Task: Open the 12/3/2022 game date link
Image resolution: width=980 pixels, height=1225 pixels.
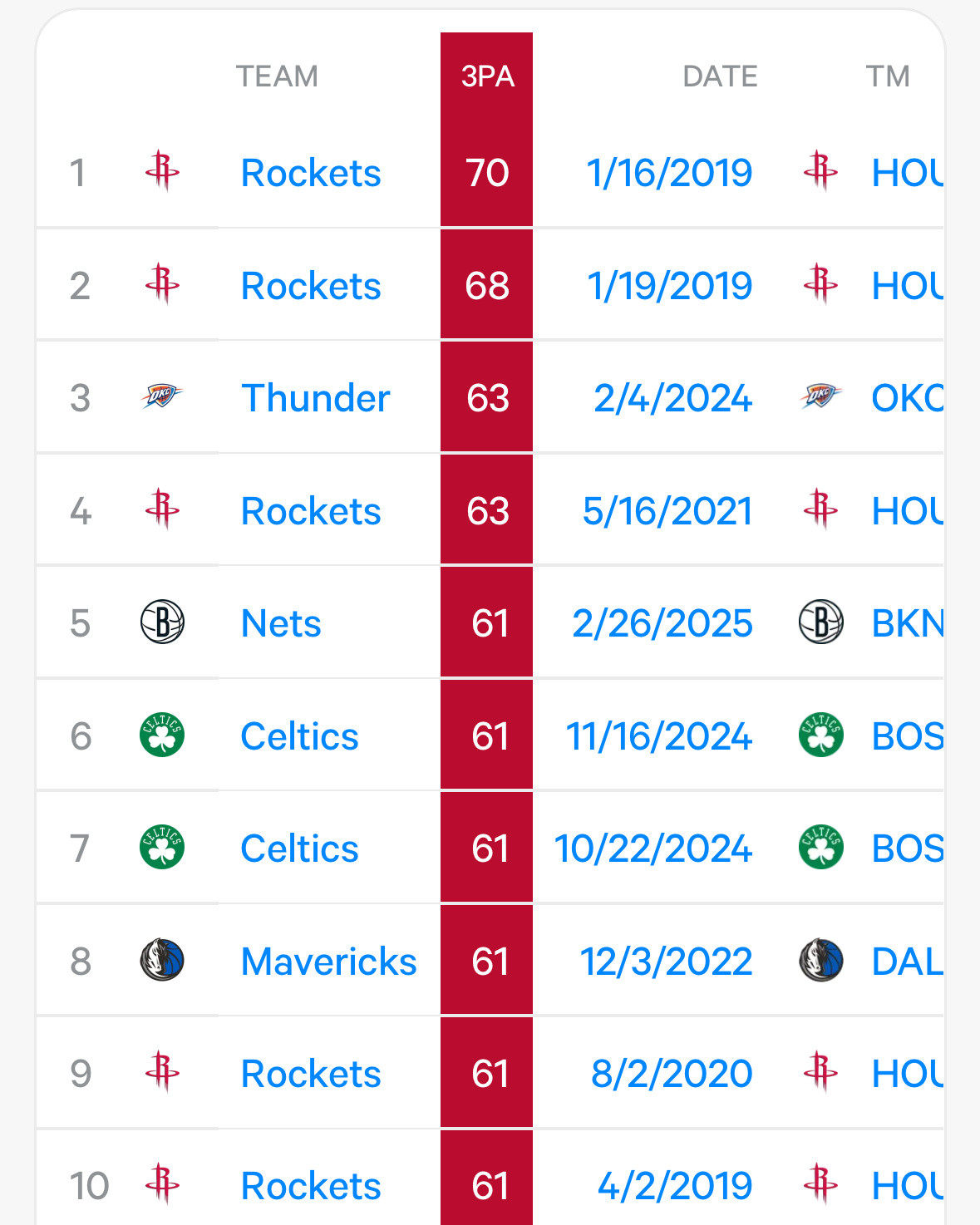Action: tap(666, 962)
